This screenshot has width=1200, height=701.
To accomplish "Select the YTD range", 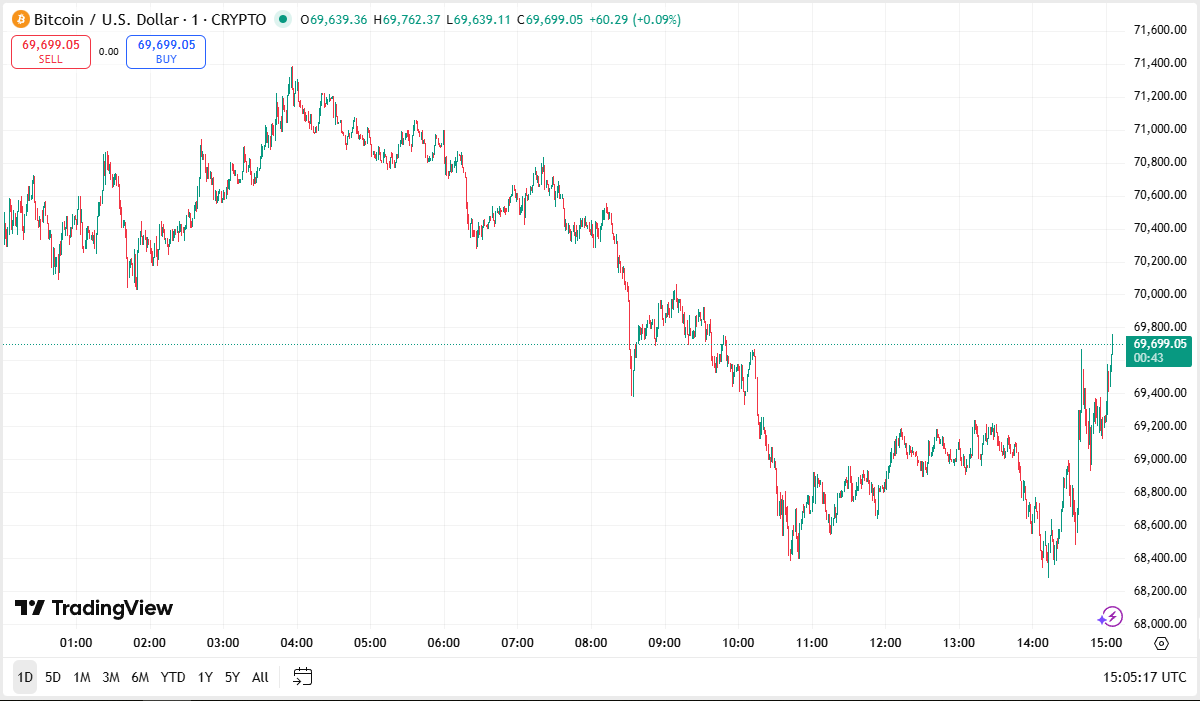I will (x=173, y=677).
